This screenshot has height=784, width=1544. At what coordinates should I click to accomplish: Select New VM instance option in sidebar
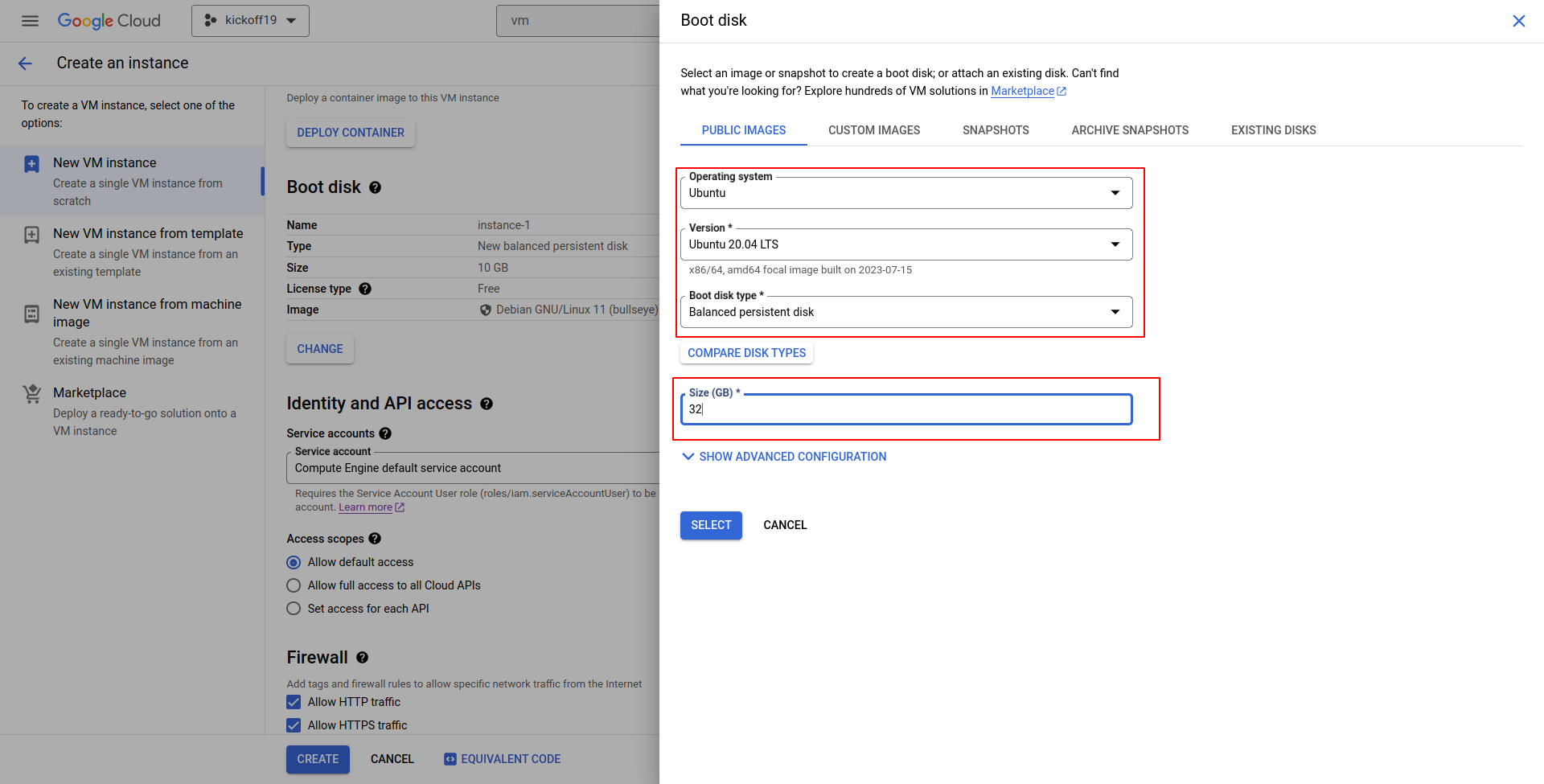click(x=132, y=181)
